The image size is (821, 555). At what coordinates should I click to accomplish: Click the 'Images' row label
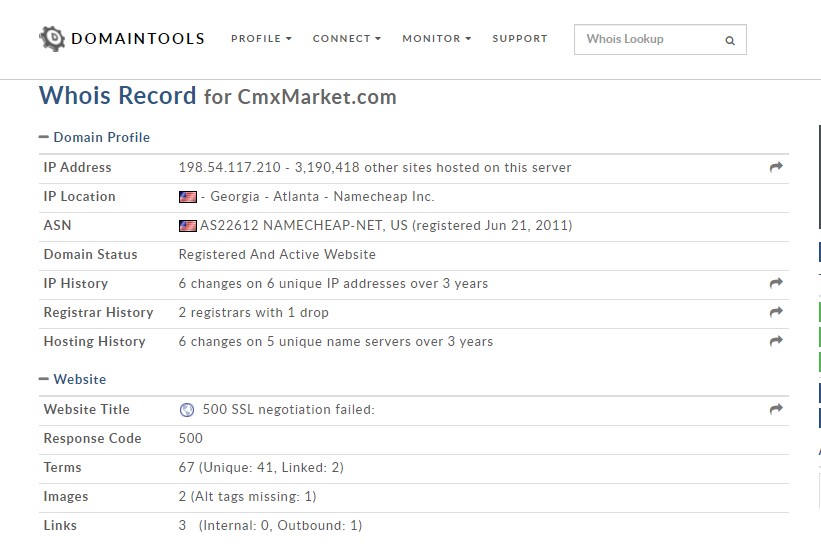coord(66,496)
